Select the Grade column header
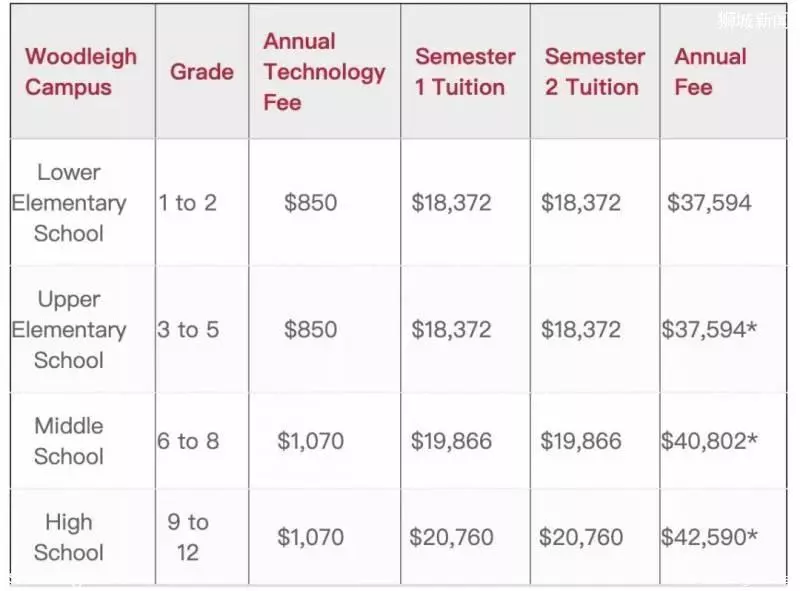Image resolution: width=800 pixels, height=591 pixels. 202,72
